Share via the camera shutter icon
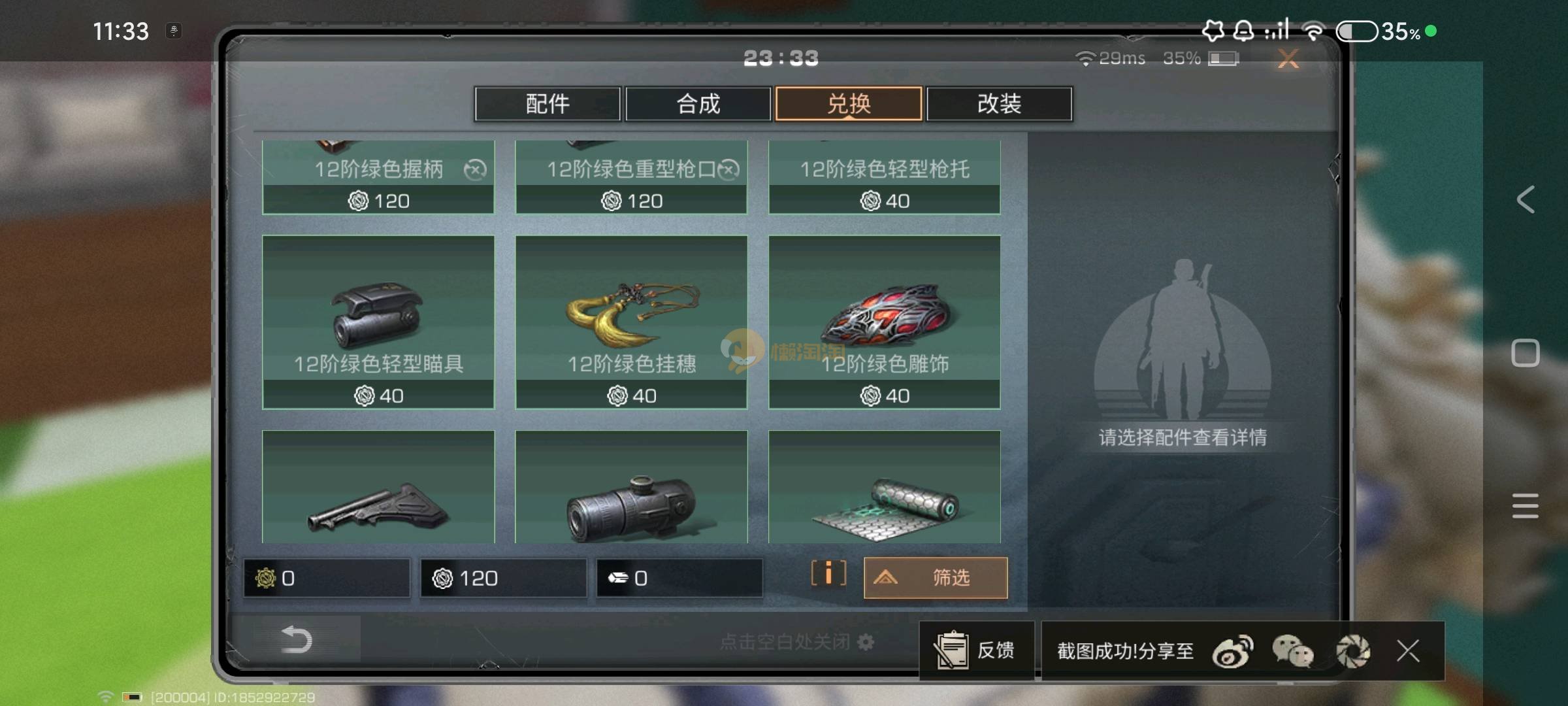The image size is (1568, 706). pyautogui.click(x=1352, y=651)
